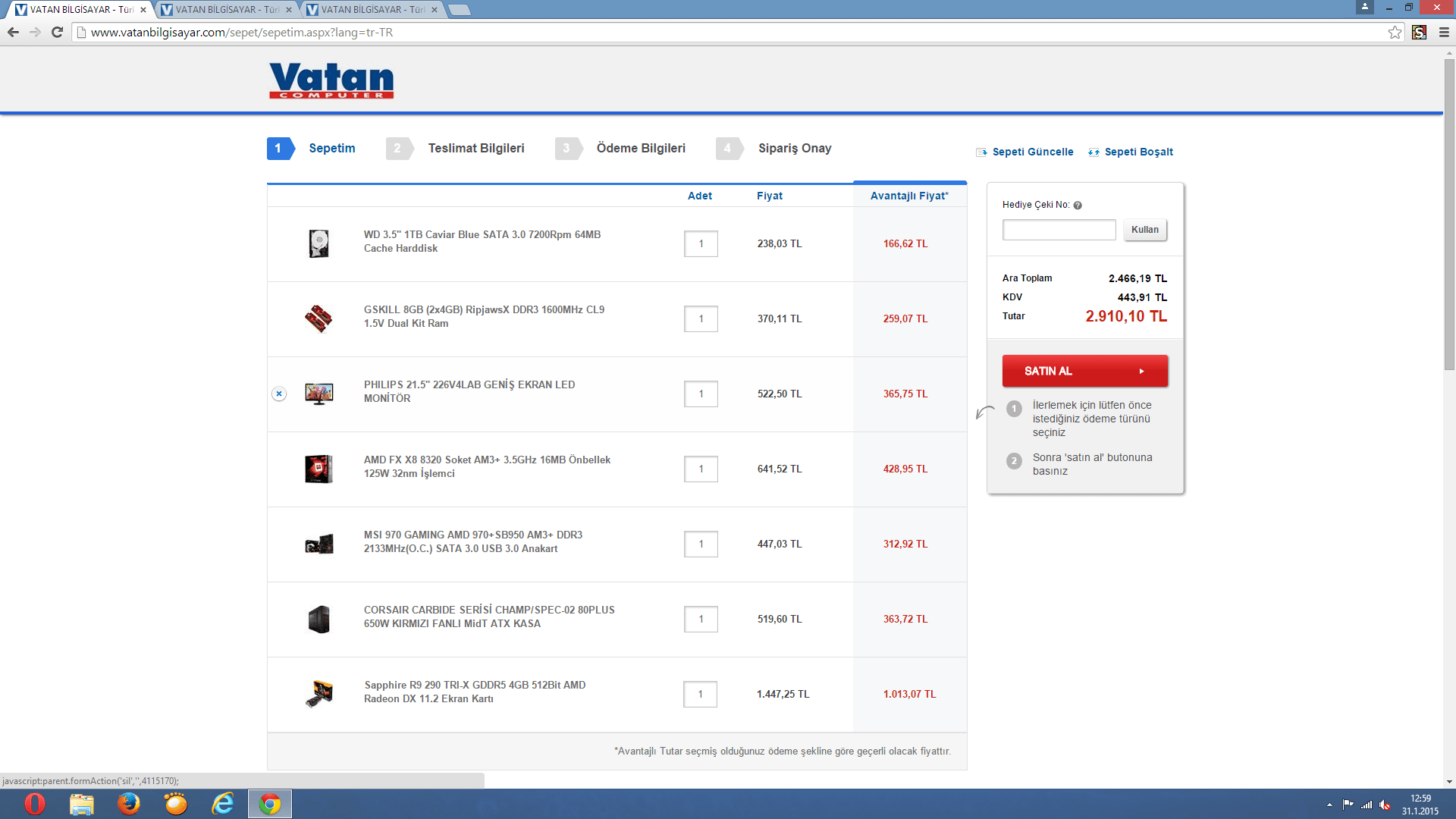Screen dimensions: 1456x819
Task: Open Firefox from the taskbar
Action: [129, 804]
